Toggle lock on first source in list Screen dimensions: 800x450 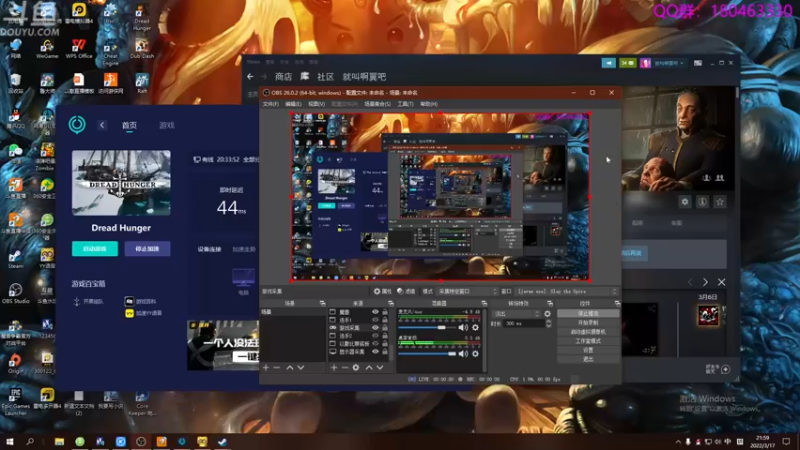(x=385, y=312)
